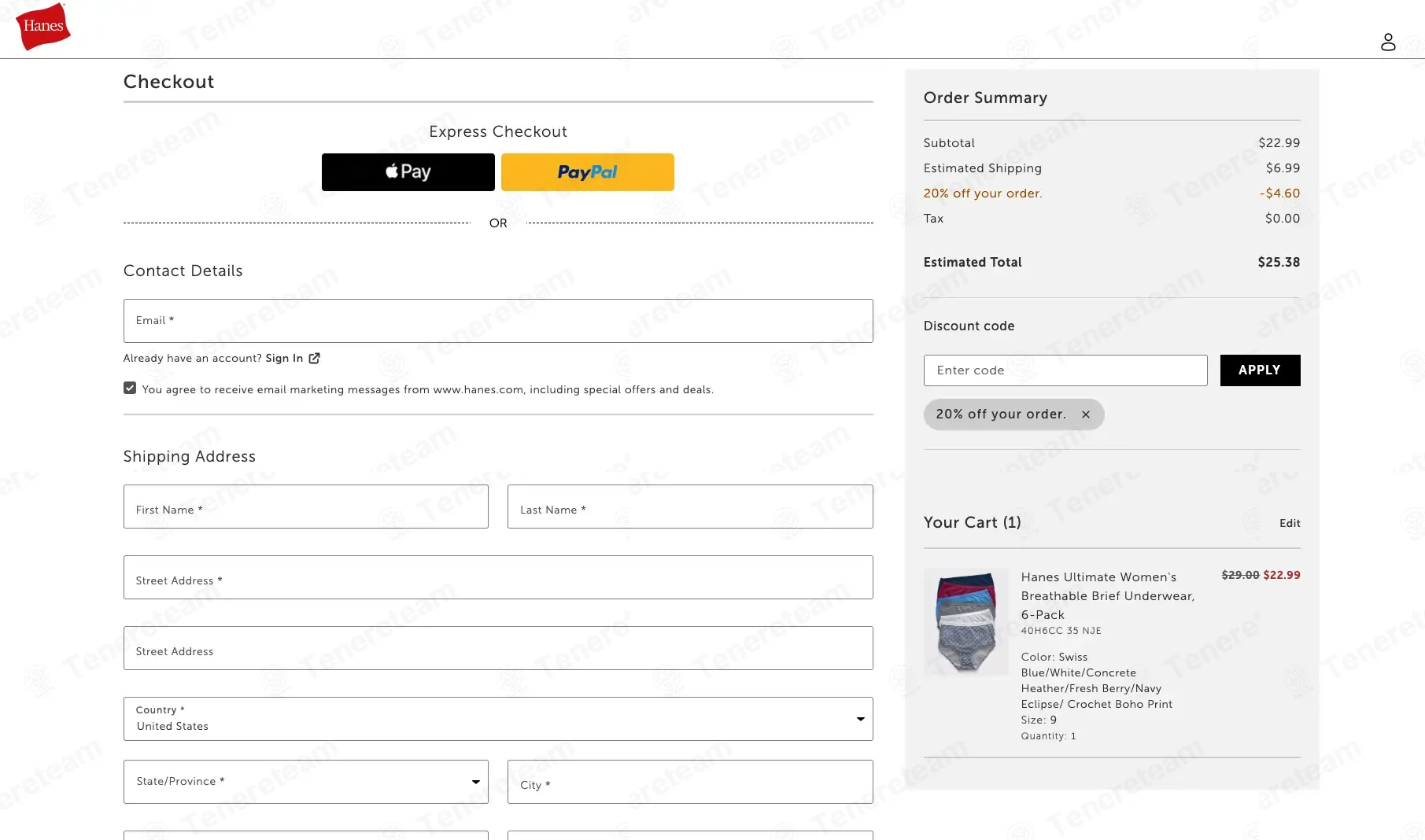
Task: Open the external-link icon beside Sign In
Action: tap(315, 359)
